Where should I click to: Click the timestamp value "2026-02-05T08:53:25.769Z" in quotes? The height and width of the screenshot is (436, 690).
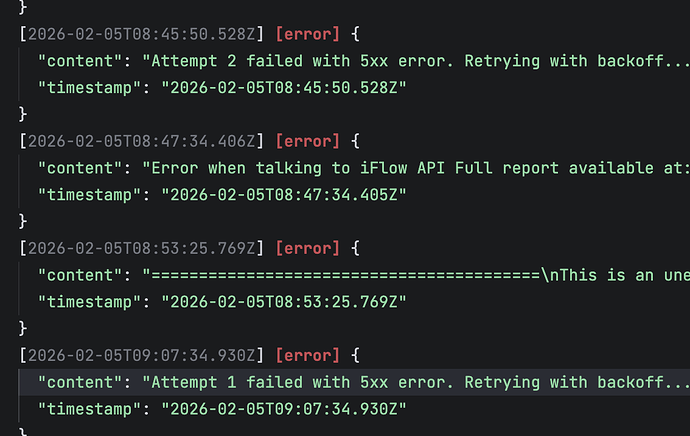click(x=283, y=301)
